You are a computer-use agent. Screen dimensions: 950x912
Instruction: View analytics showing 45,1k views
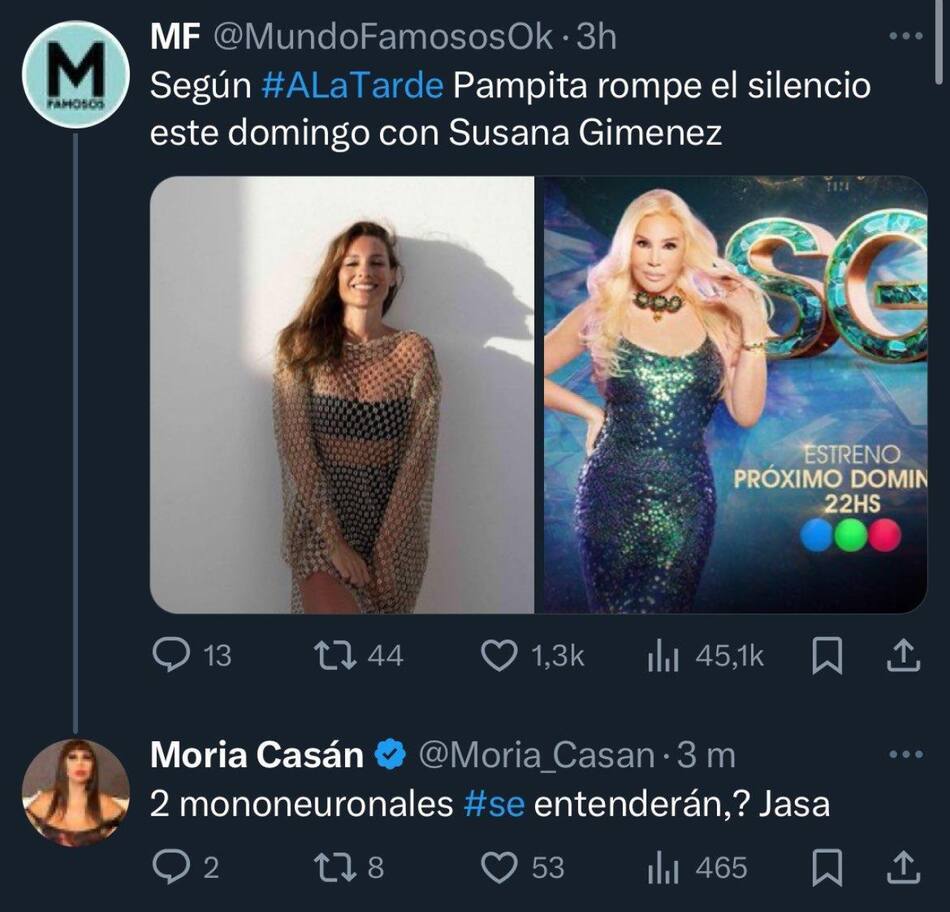point(665,655)
